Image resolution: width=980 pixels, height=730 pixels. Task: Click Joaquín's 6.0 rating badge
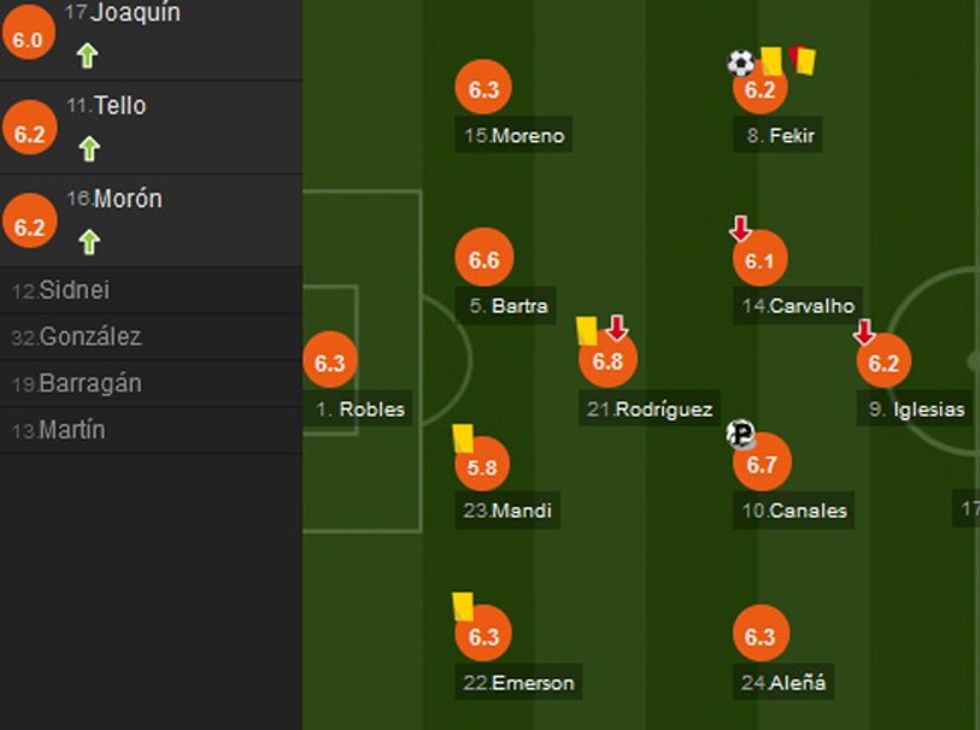tap(29, 38)
